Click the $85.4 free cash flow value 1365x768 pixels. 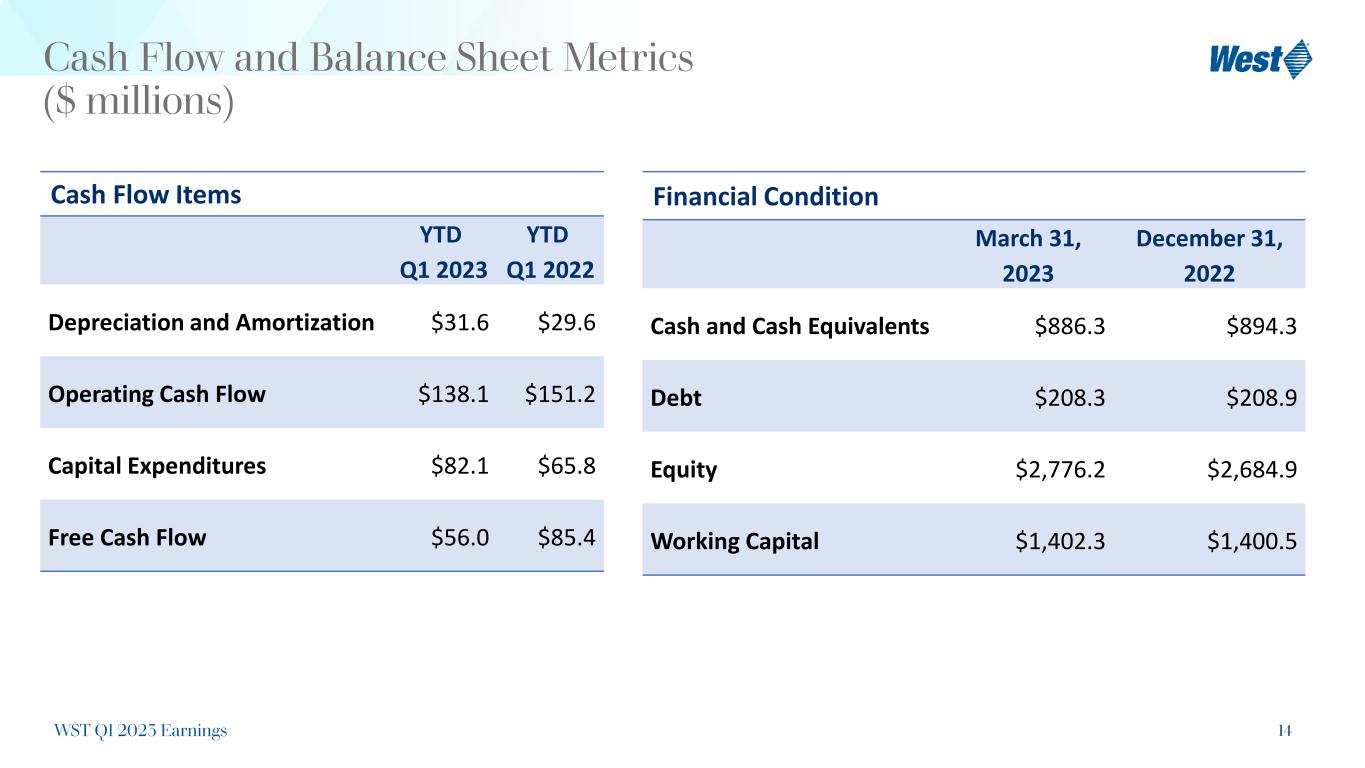(x=566, y=537)
